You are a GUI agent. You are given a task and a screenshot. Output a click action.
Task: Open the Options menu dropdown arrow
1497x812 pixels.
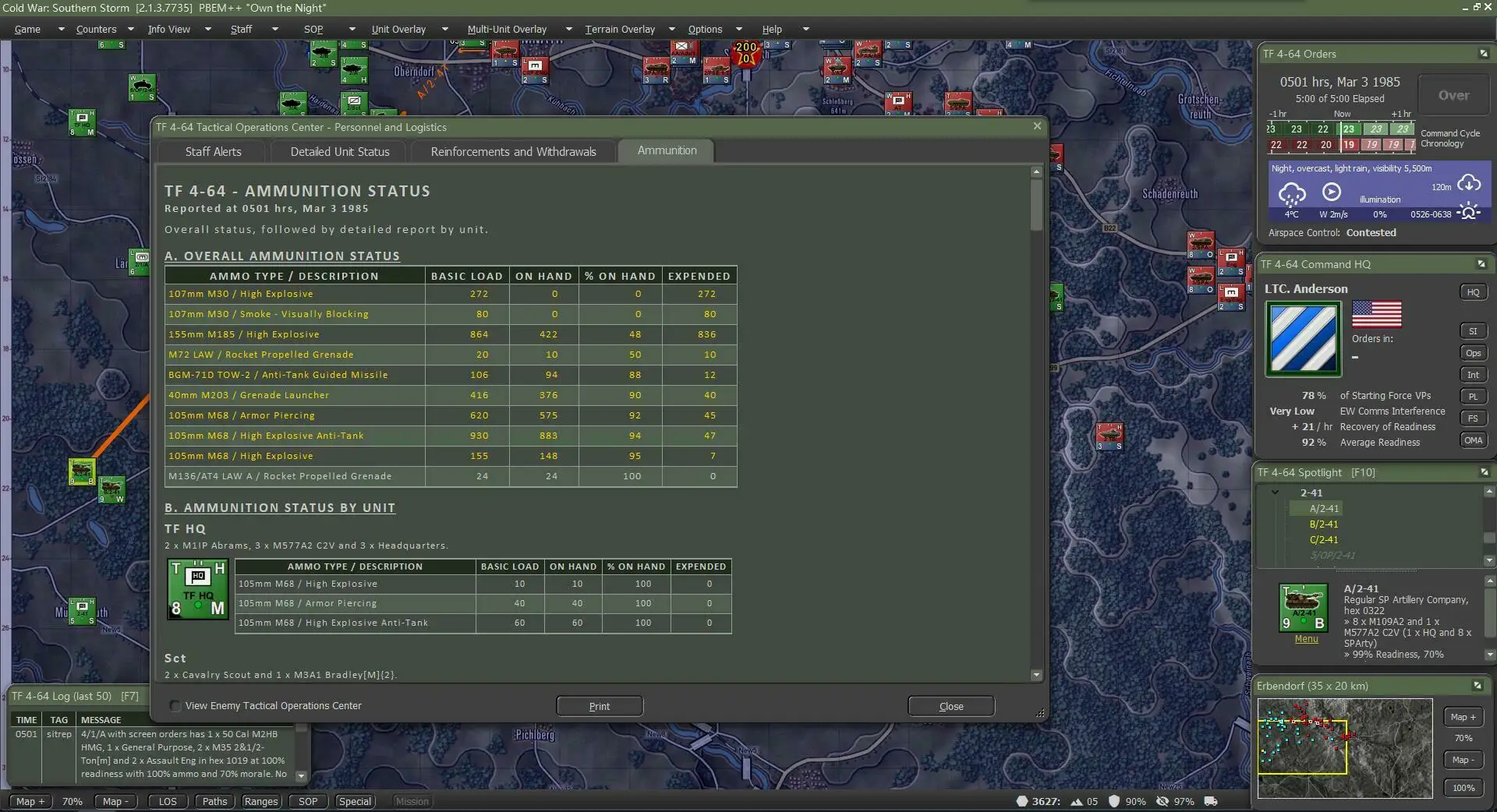coord(739,30)
